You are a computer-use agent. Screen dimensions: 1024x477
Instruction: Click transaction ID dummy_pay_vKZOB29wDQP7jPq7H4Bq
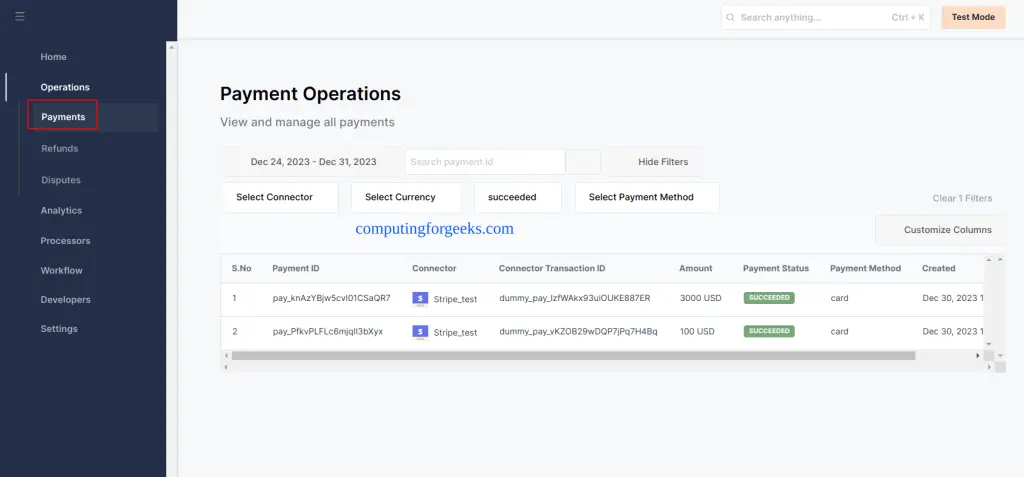(x=578, y=332)
